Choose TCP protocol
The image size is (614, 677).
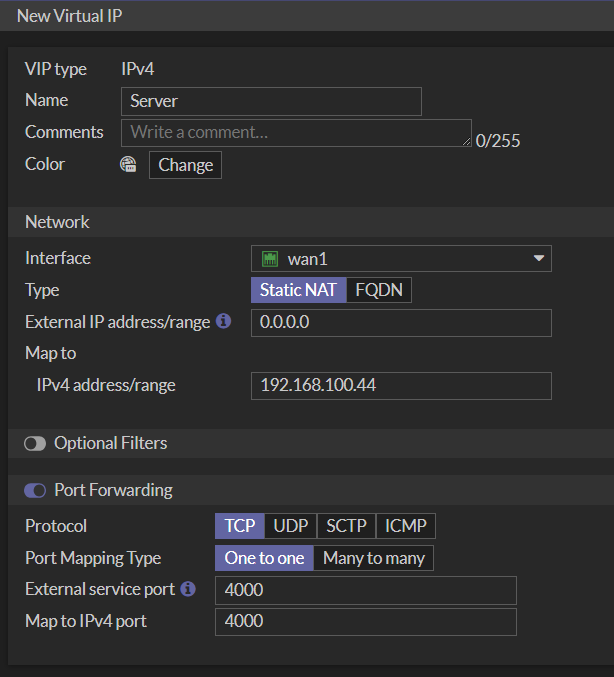pyautogui.click(x=240, y=526)
